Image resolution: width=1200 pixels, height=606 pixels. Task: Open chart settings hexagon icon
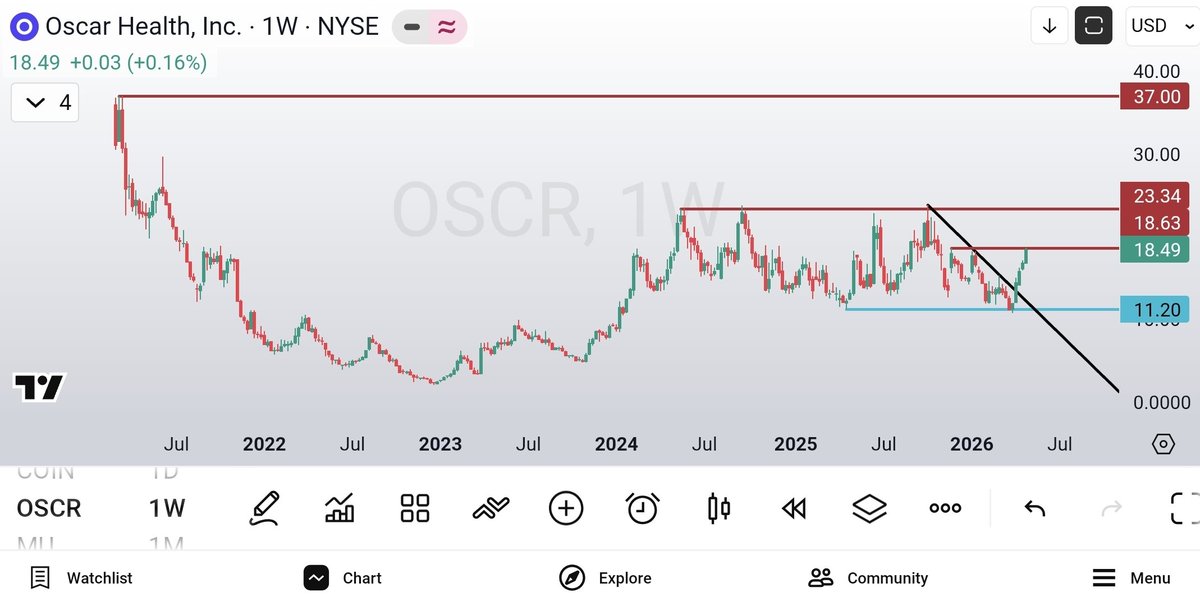(1163, 444)
